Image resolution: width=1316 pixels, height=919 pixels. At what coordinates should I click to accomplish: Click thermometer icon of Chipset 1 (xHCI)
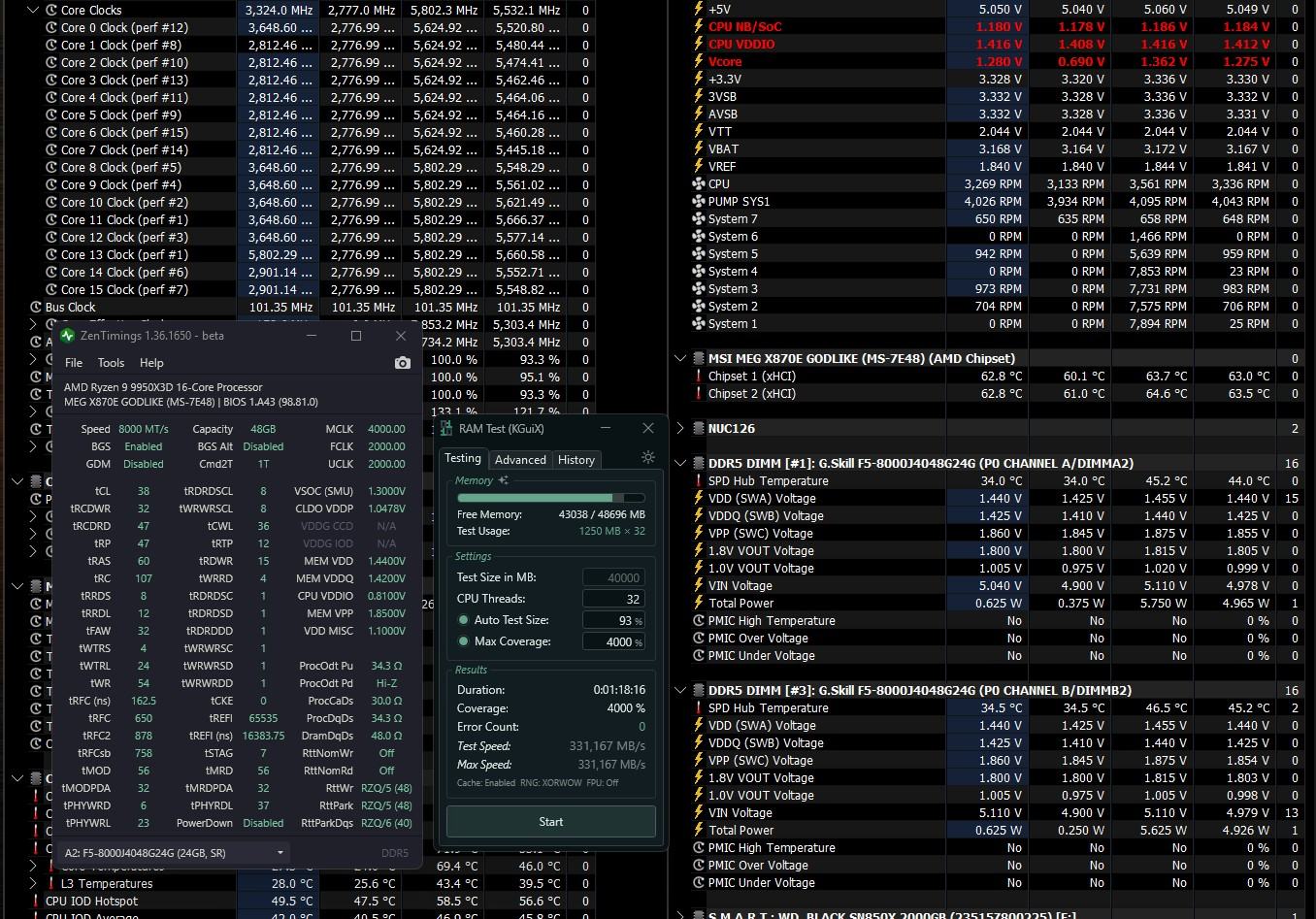pyautogui.click(x=698, y=377)
